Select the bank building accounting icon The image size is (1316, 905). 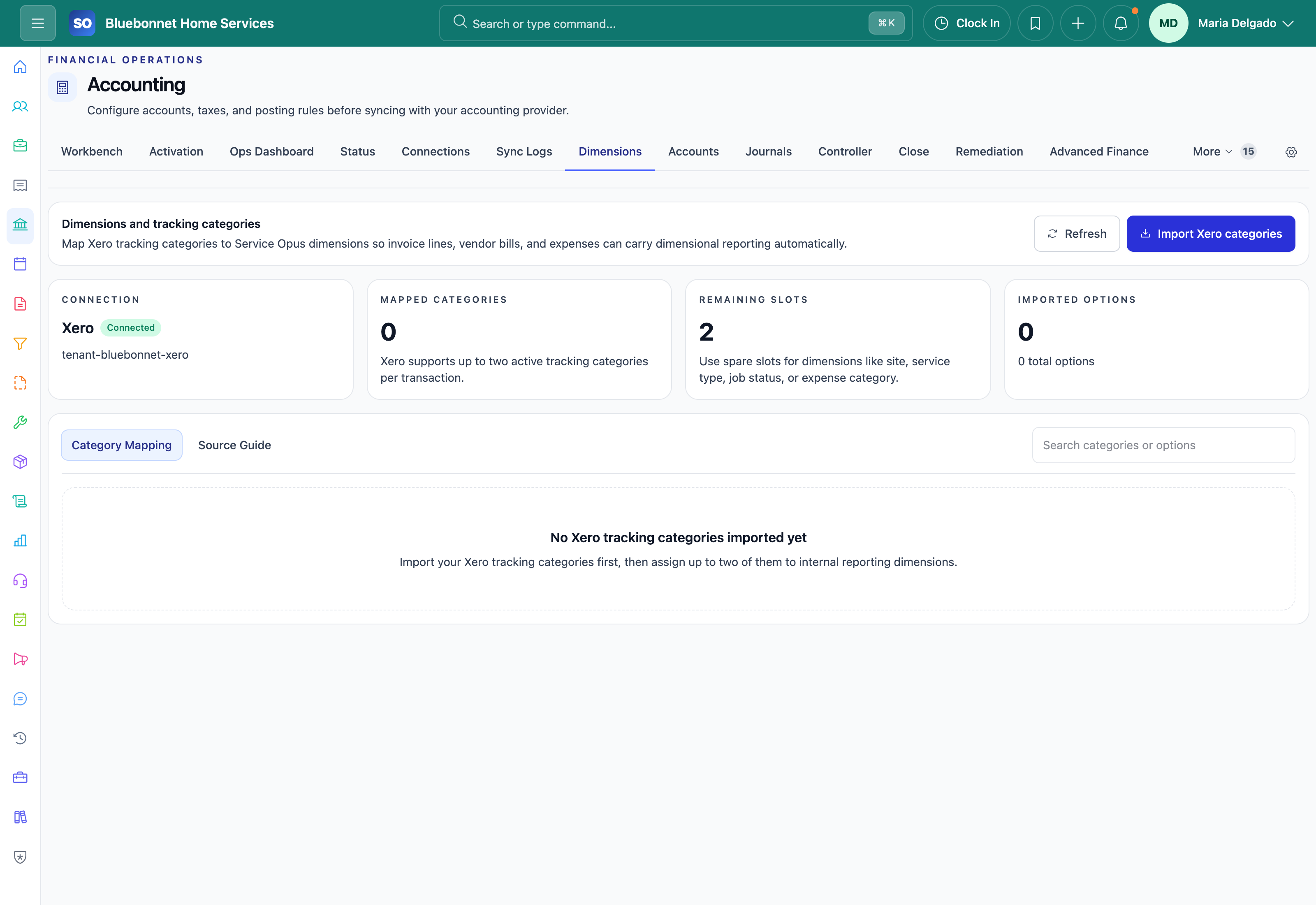click(x=21, y=225)
